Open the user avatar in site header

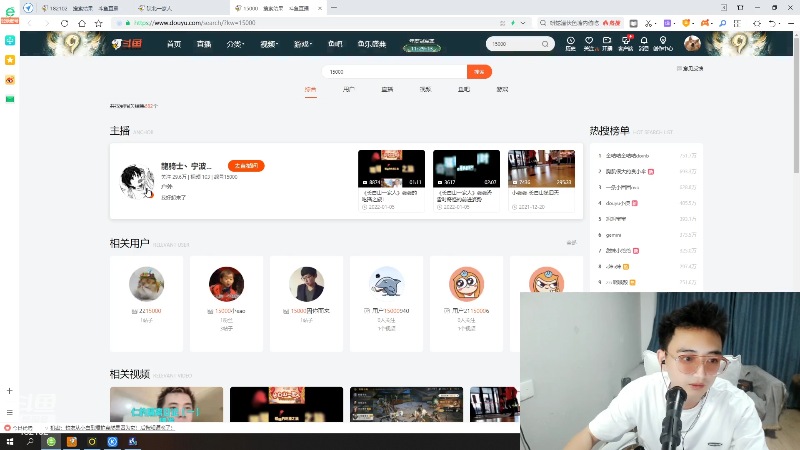[692, 44]
